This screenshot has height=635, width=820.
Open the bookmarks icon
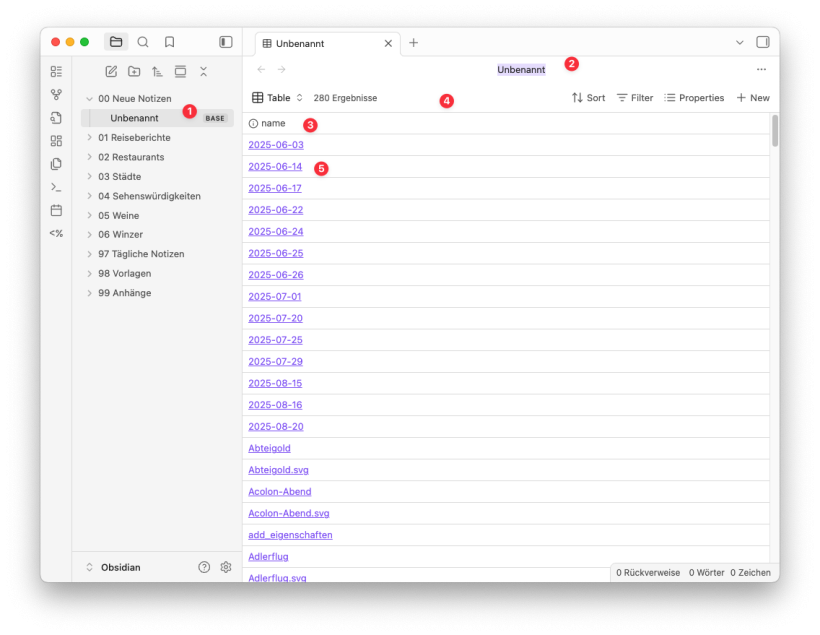tap(169, 42)
